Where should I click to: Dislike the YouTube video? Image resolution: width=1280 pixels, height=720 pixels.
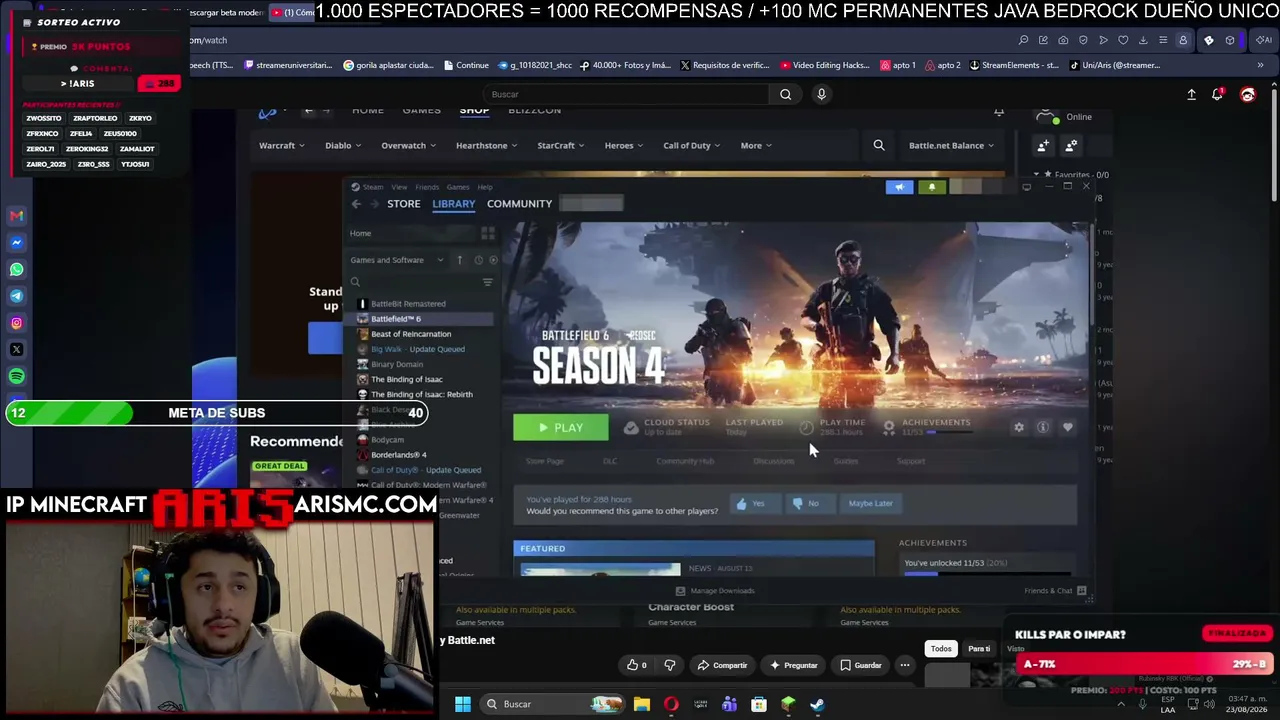pos(670,665)
